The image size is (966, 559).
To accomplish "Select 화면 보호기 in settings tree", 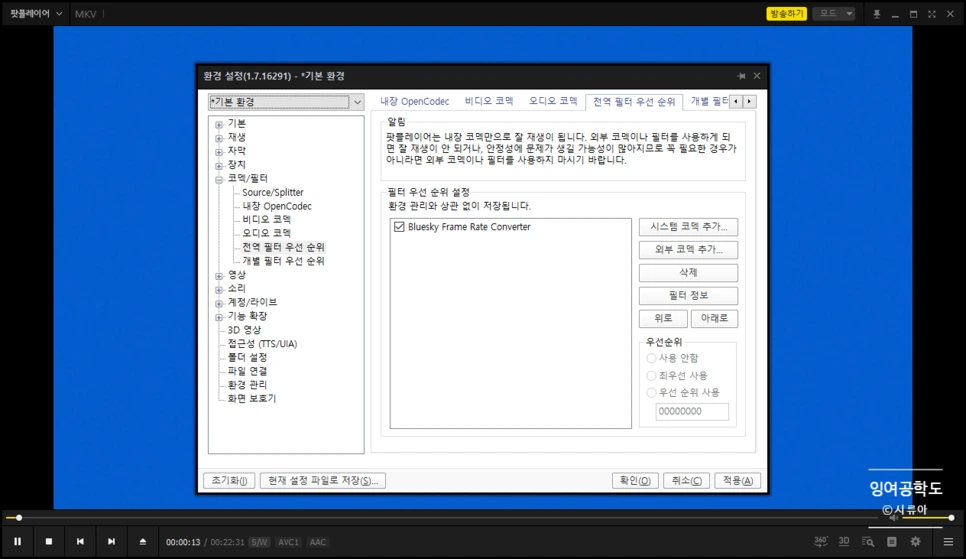I will tap(252, 399).
